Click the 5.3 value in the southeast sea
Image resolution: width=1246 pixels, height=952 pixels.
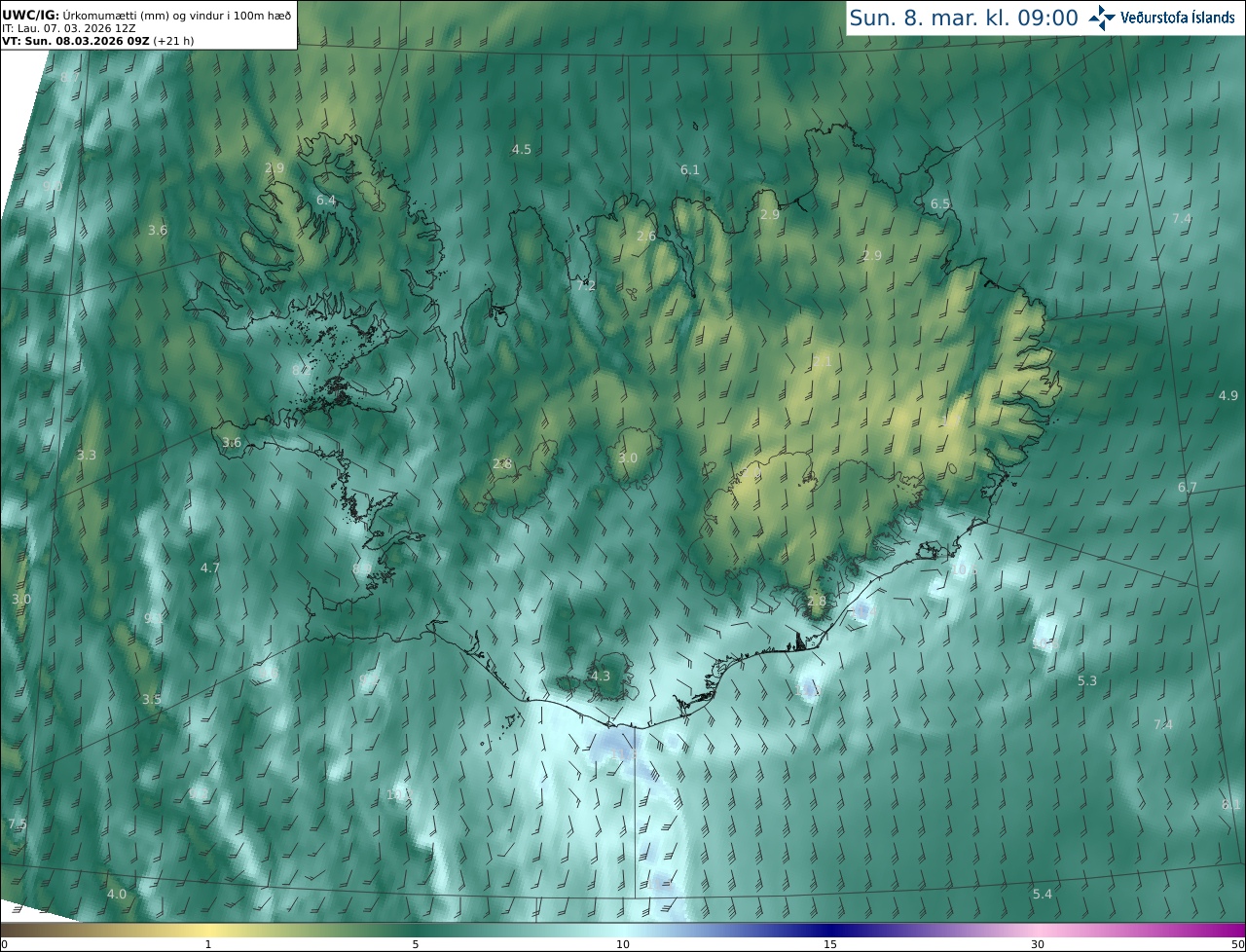pos(1088,680)
